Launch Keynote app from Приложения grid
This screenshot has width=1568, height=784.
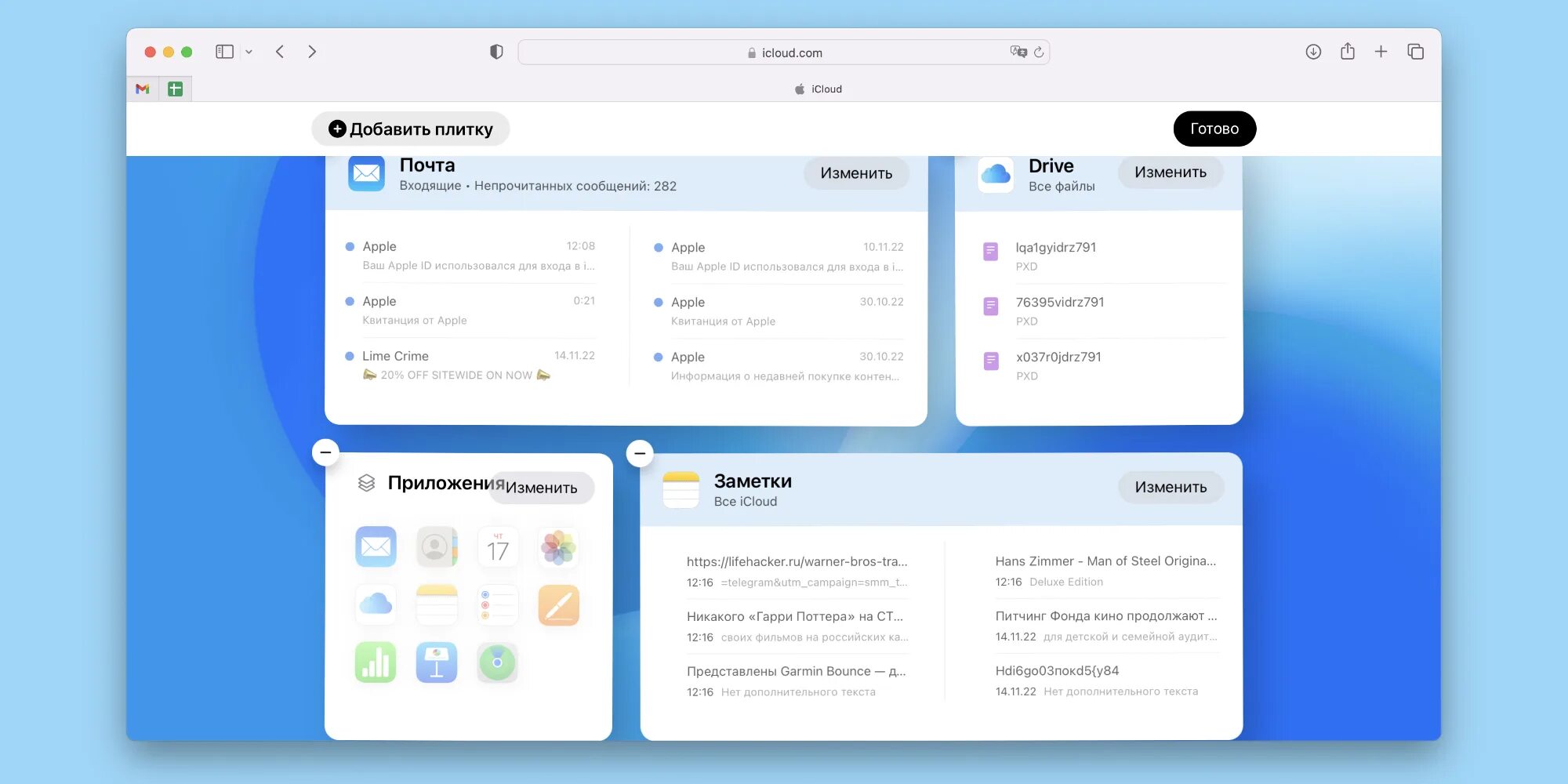tap(437, 662)
